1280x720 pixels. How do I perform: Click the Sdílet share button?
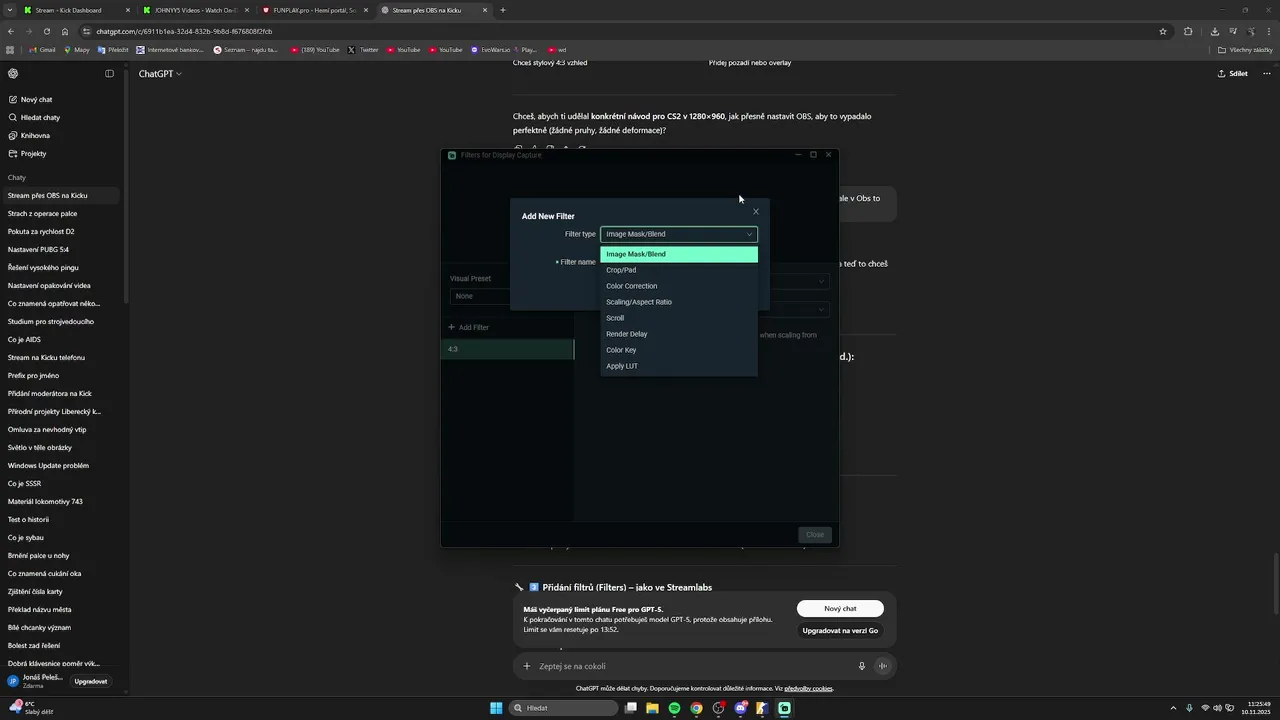tap(1232, 73)
